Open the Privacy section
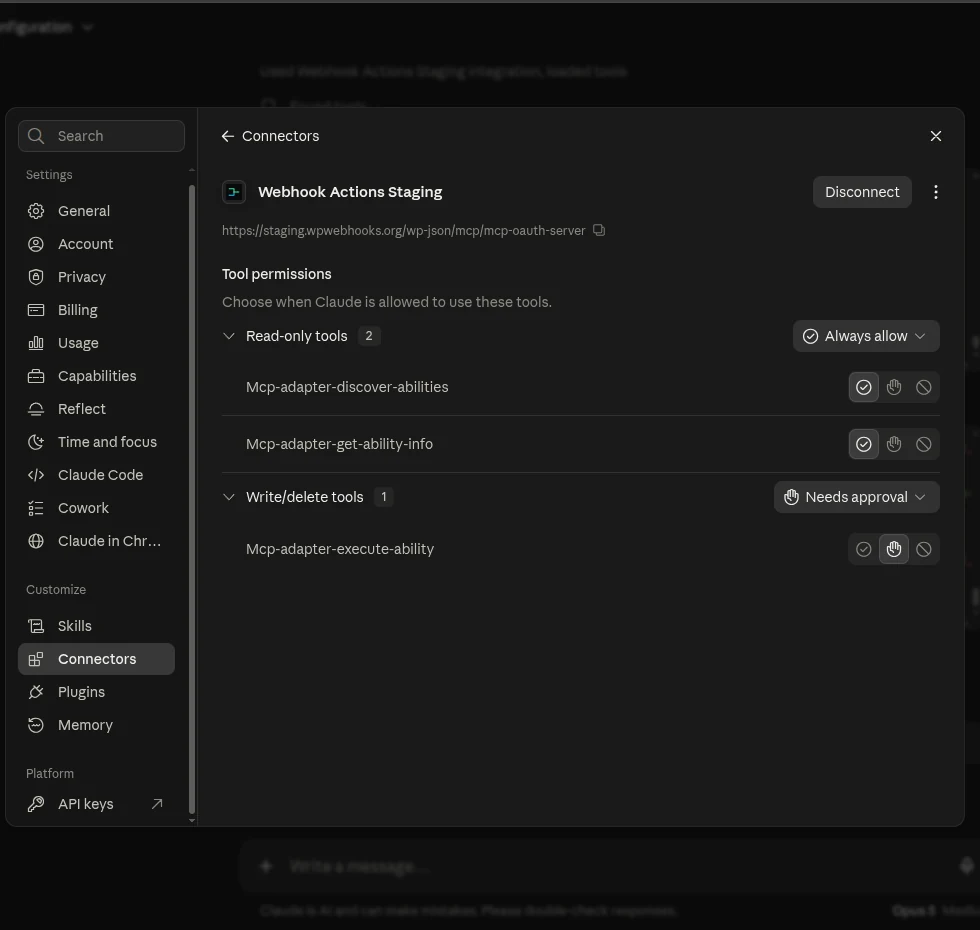Image resolution: width=980 pixels, height=930 pixels. click(x=96, y=277)
